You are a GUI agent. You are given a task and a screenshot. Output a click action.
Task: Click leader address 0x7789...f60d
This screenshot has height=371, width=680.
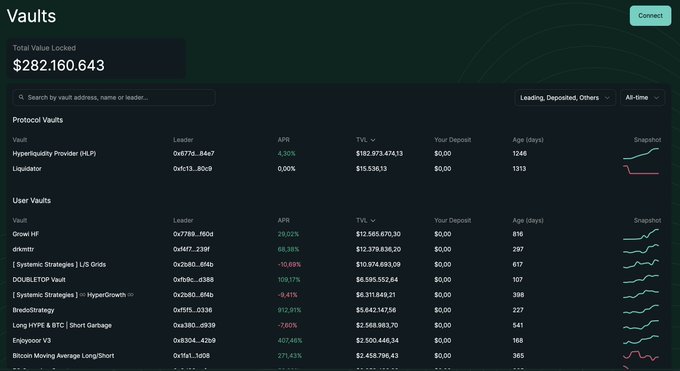click(193, 234)
